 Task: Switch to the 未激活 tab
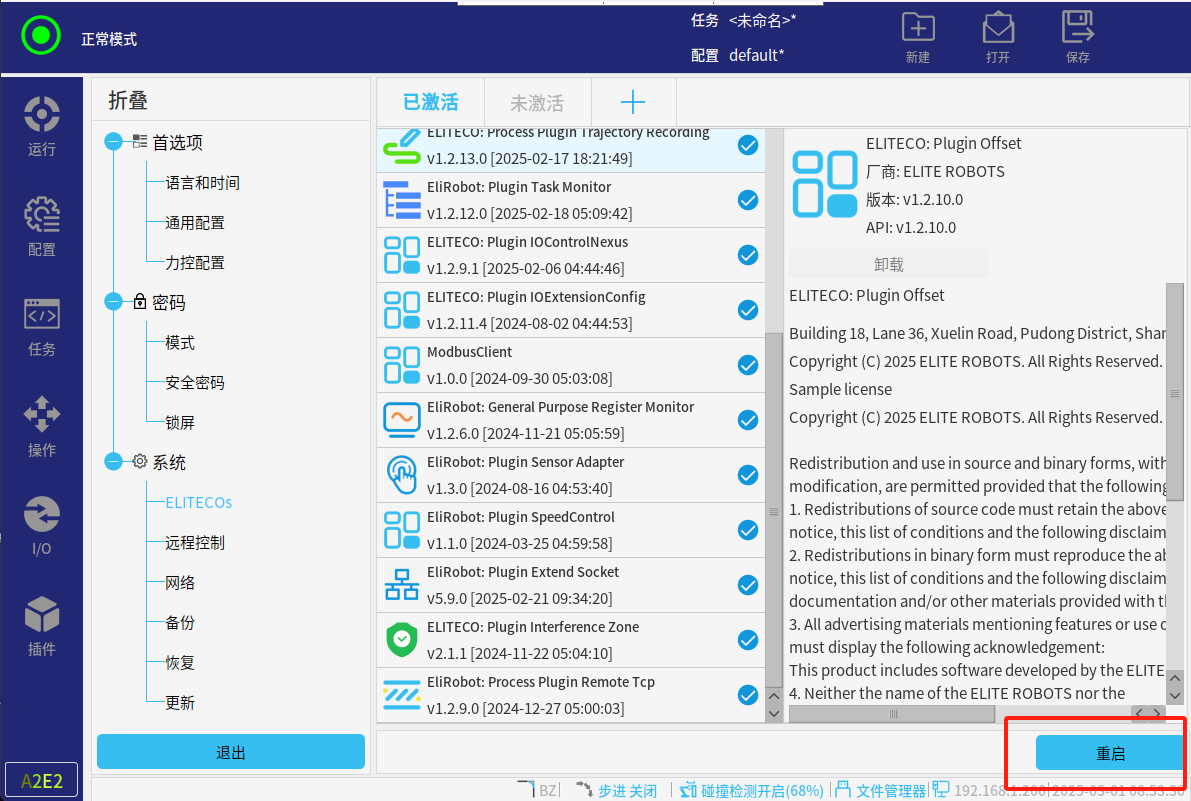[537, 102]
